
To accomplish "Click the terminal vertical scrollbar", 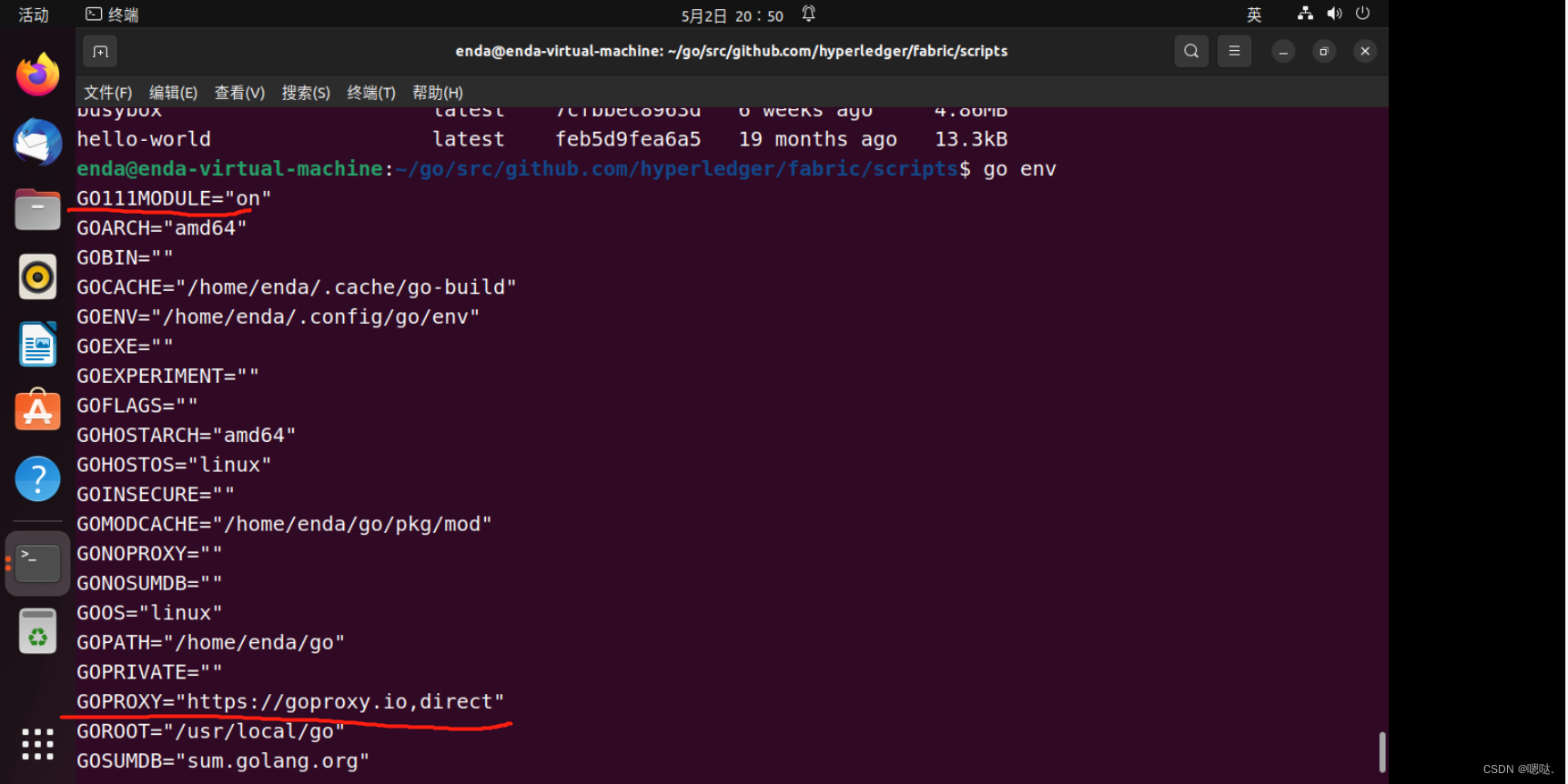I will (x=1381, y=752).
